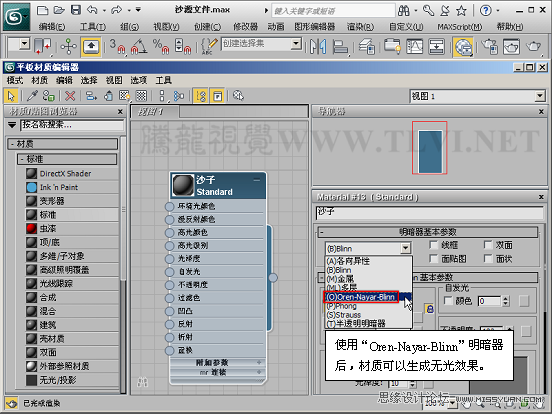
Task: Select (P)Phong shader option
Action: [368, 306]
